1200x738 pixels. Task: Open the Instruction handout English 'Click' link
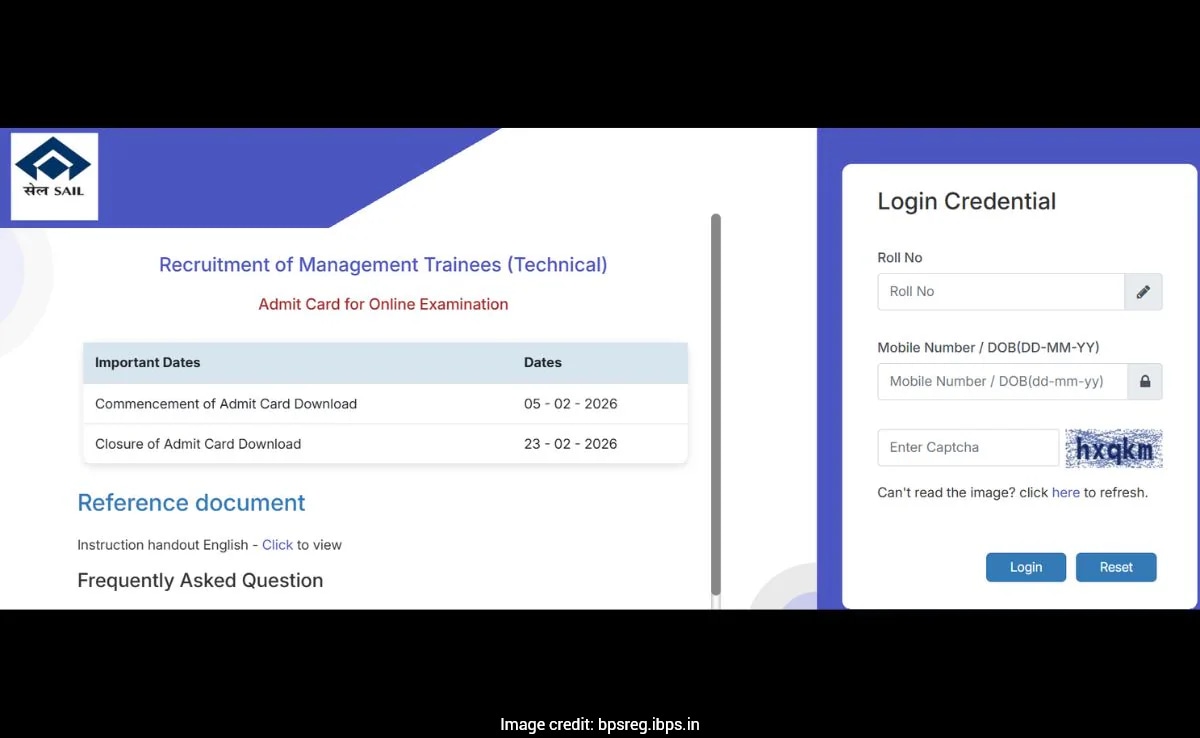[277, 545]
